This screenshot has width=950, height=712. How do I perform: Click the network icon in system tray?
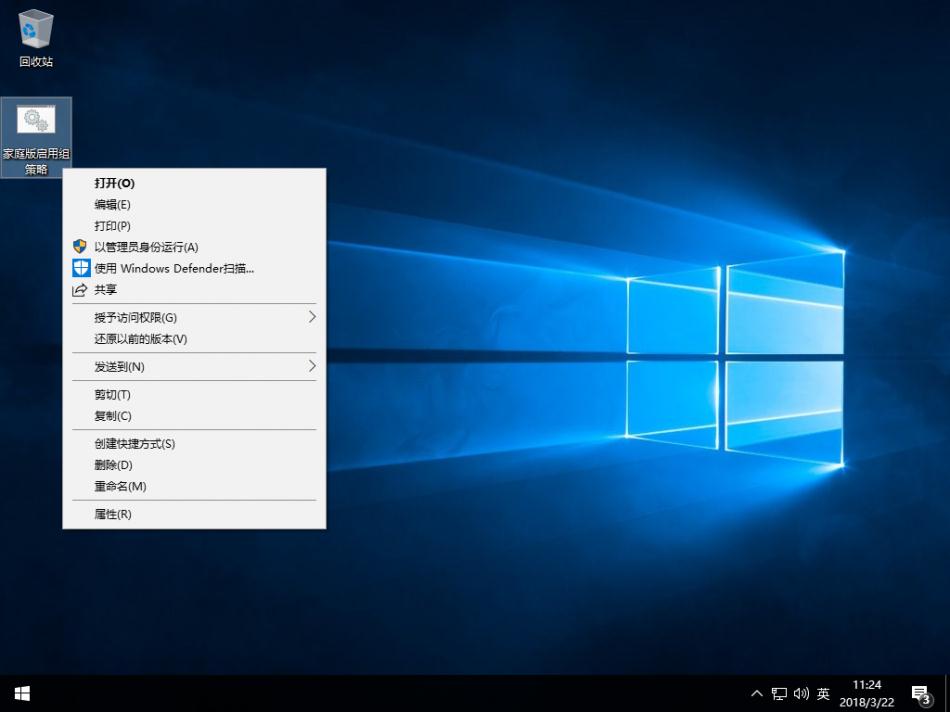pos(779,693)
